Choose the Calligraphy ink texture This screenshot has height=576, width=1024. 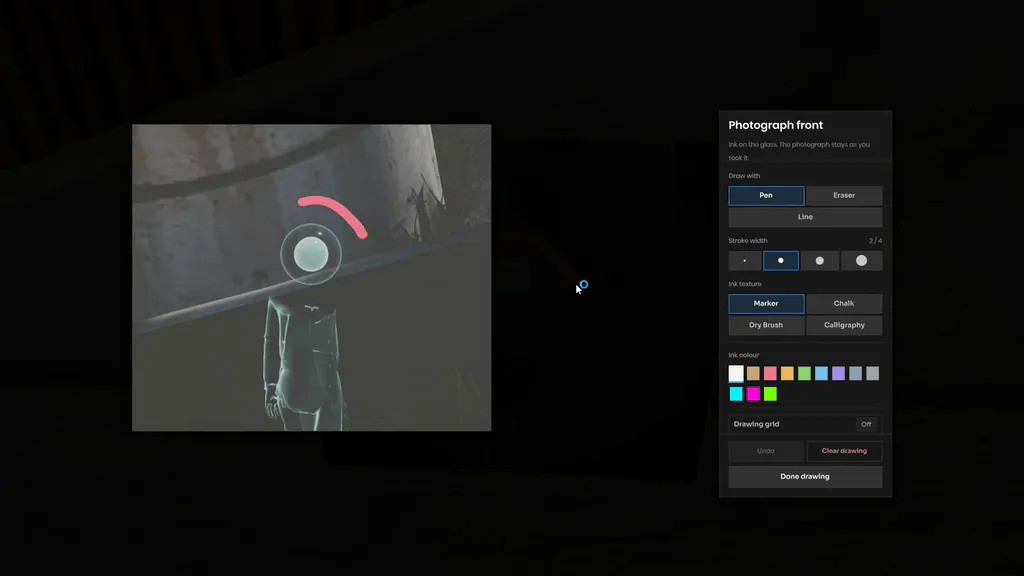click(844, 325)
